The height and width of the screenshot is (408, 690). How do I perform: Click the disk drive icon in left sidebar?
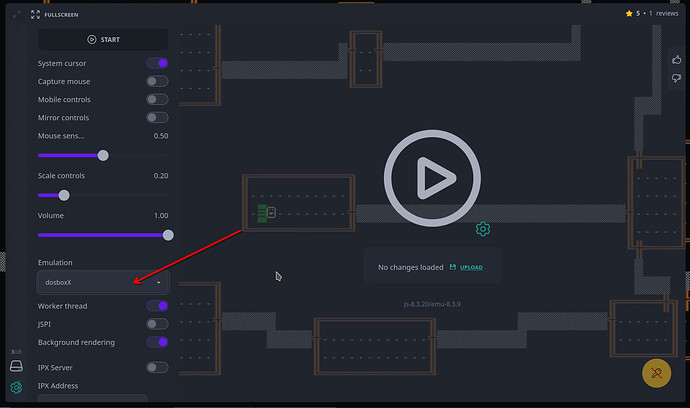[x=16, y=366]
